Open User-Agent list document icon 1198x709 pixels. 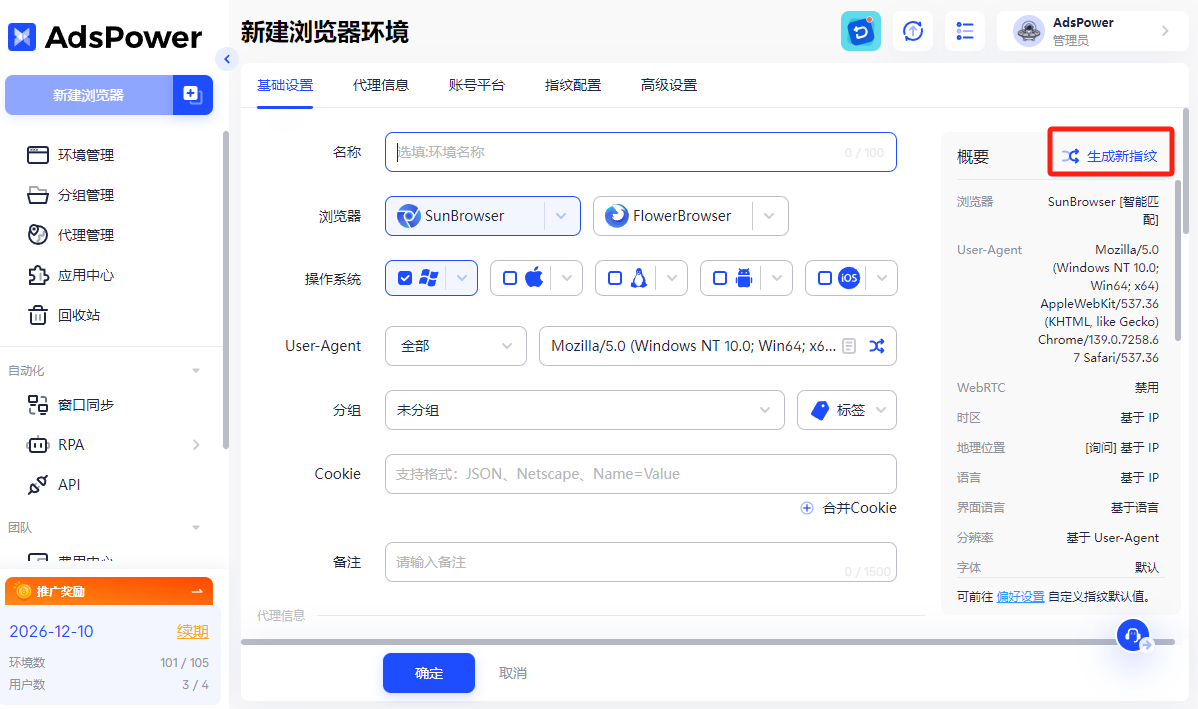849,346
